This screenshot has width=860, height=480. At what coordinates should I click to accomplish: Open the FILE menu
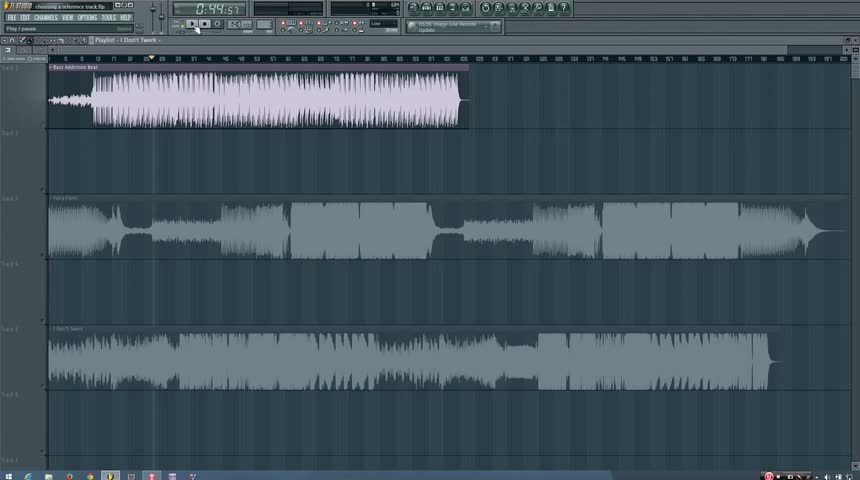12,18
